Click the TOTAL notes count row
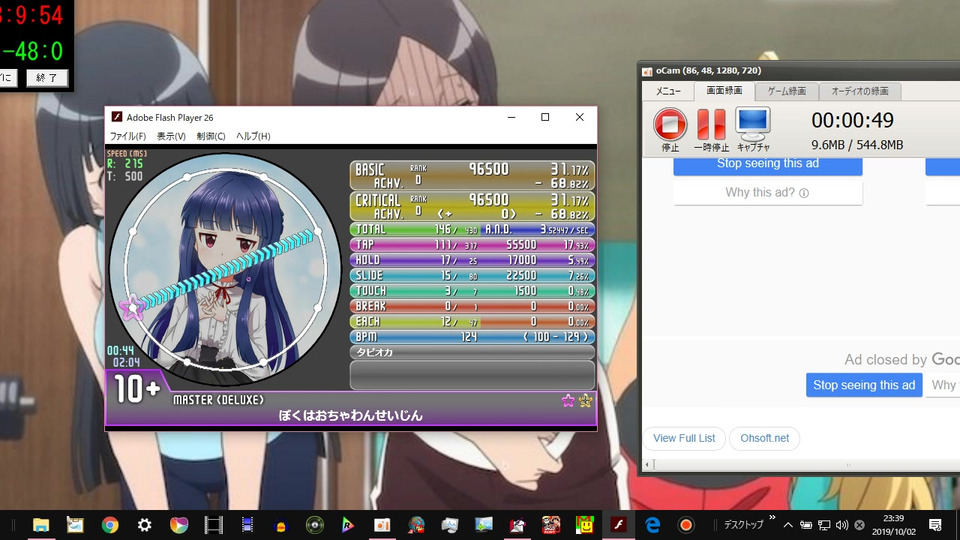Image resolution: width=960 pixels, height=540 pixels. click(x=472, y=230)
